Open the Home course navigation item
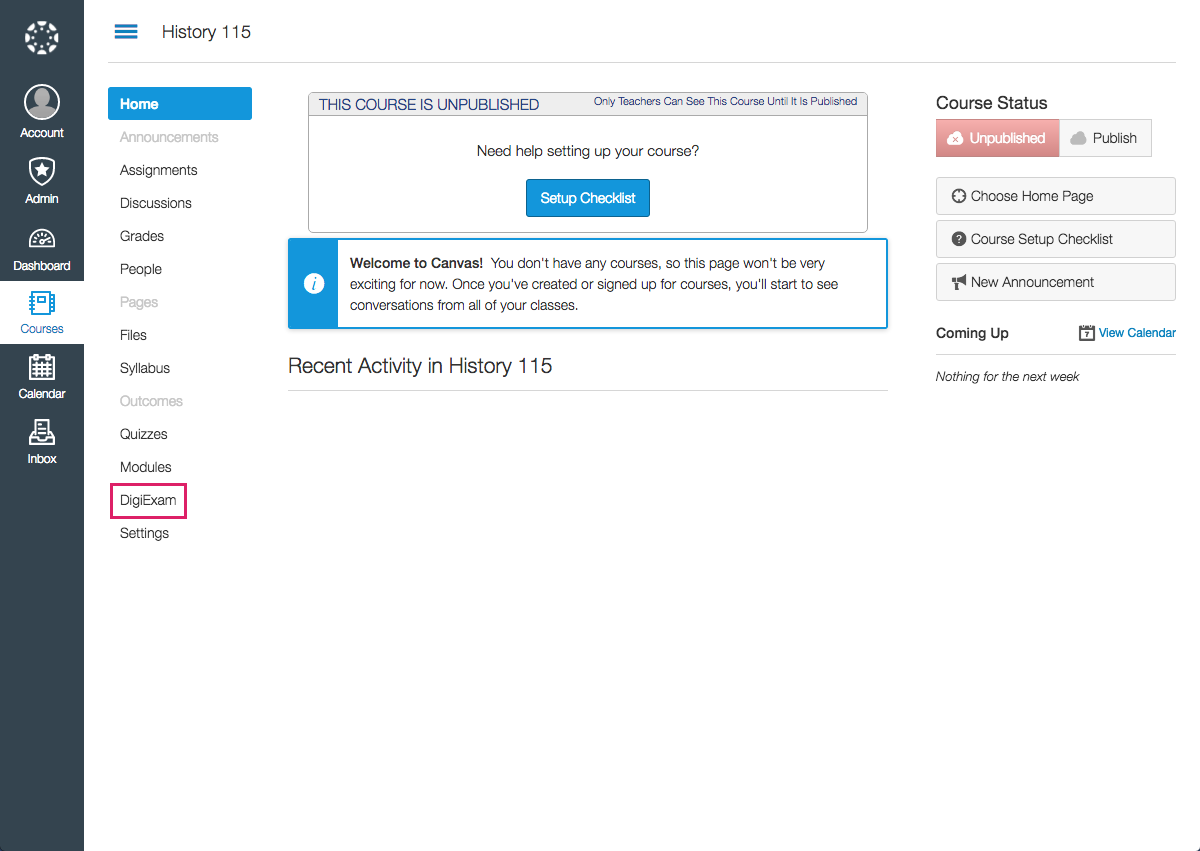Screen dimensions: 1200x851 (180, 104)
